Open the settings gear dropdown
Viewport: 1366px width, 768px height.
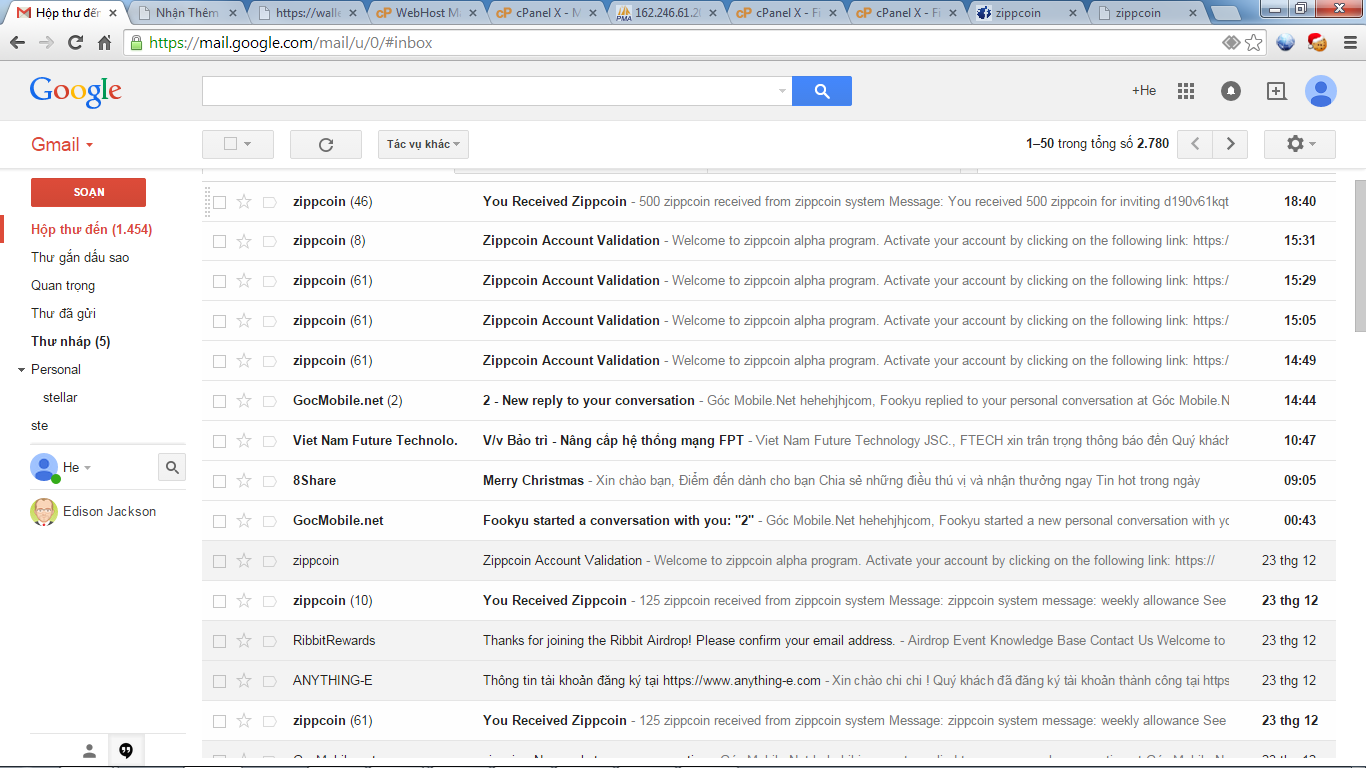[x=1300, y=144]
